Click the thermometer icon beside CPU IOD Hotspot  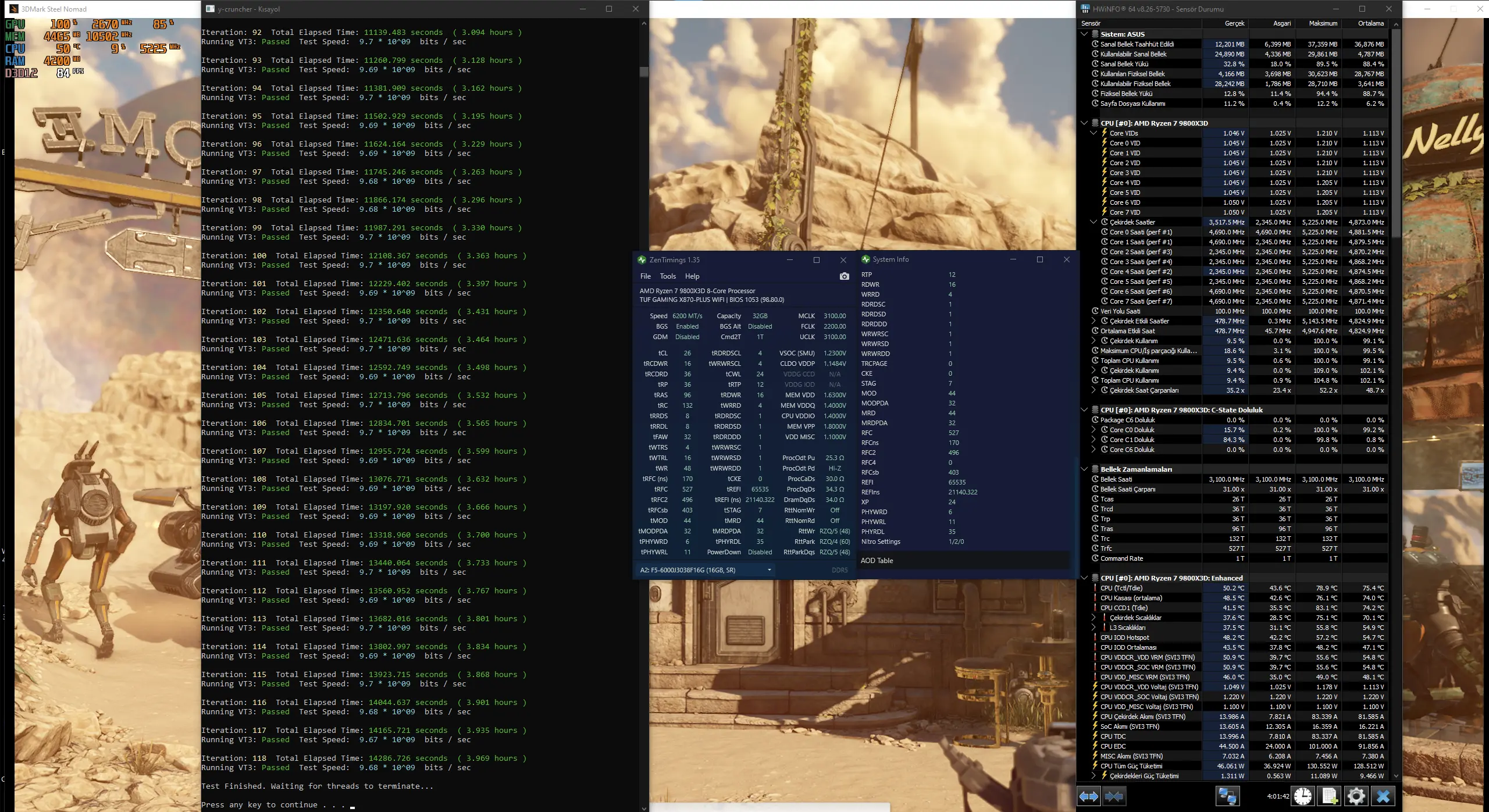(1095, 638)
